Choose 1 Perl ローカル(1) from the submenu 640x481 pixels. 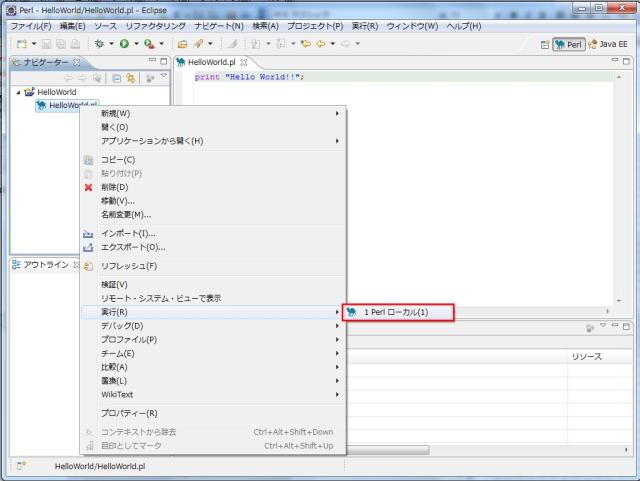(x=397, y=312)
